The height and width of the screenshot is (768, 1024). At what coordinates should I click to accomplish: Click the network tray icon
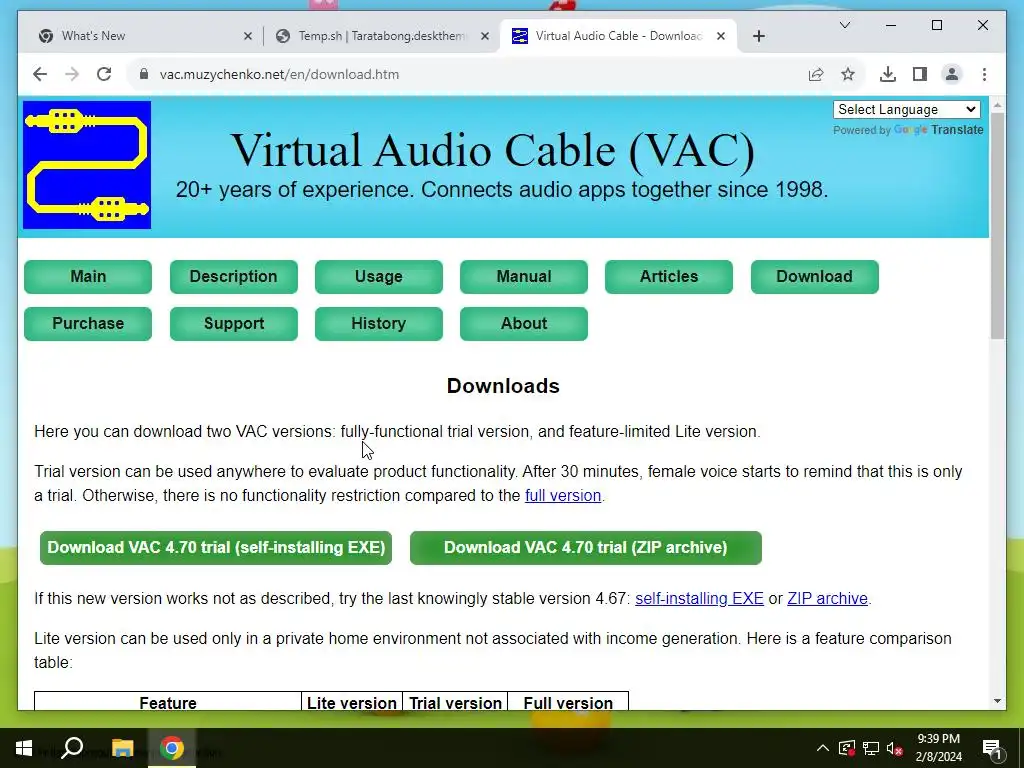pos(871,748)
